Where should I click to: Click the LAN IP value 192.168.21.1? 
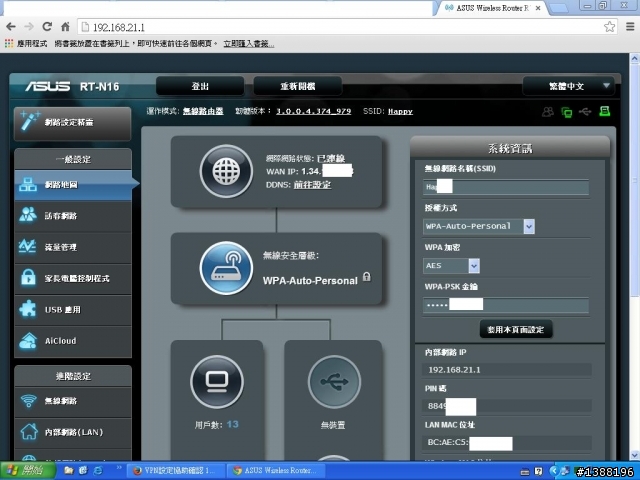coord(454,370)
